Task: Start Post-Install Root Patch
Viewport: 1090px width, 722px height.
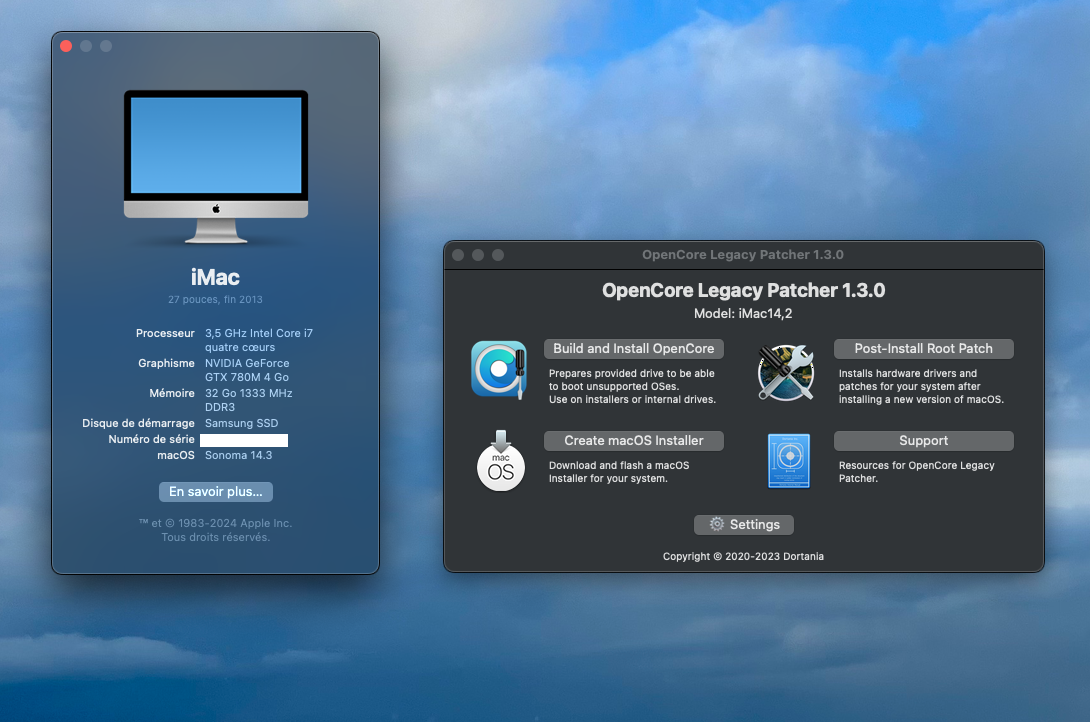Action: tap(923, 349)
